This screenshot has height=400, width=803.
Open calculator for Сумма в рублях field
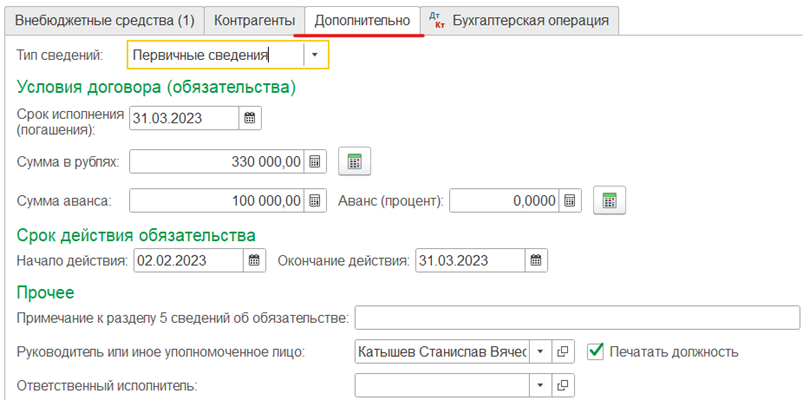[x=315, y=162]
